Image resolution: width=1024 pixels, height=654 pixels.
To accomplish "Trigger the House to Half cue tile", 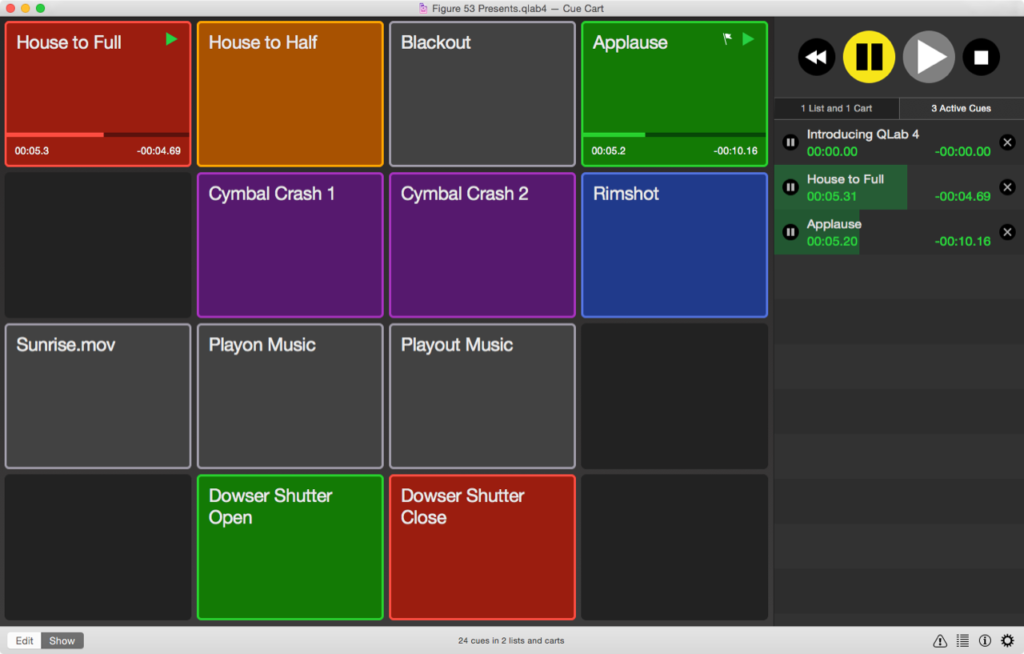I will point(290,94).
